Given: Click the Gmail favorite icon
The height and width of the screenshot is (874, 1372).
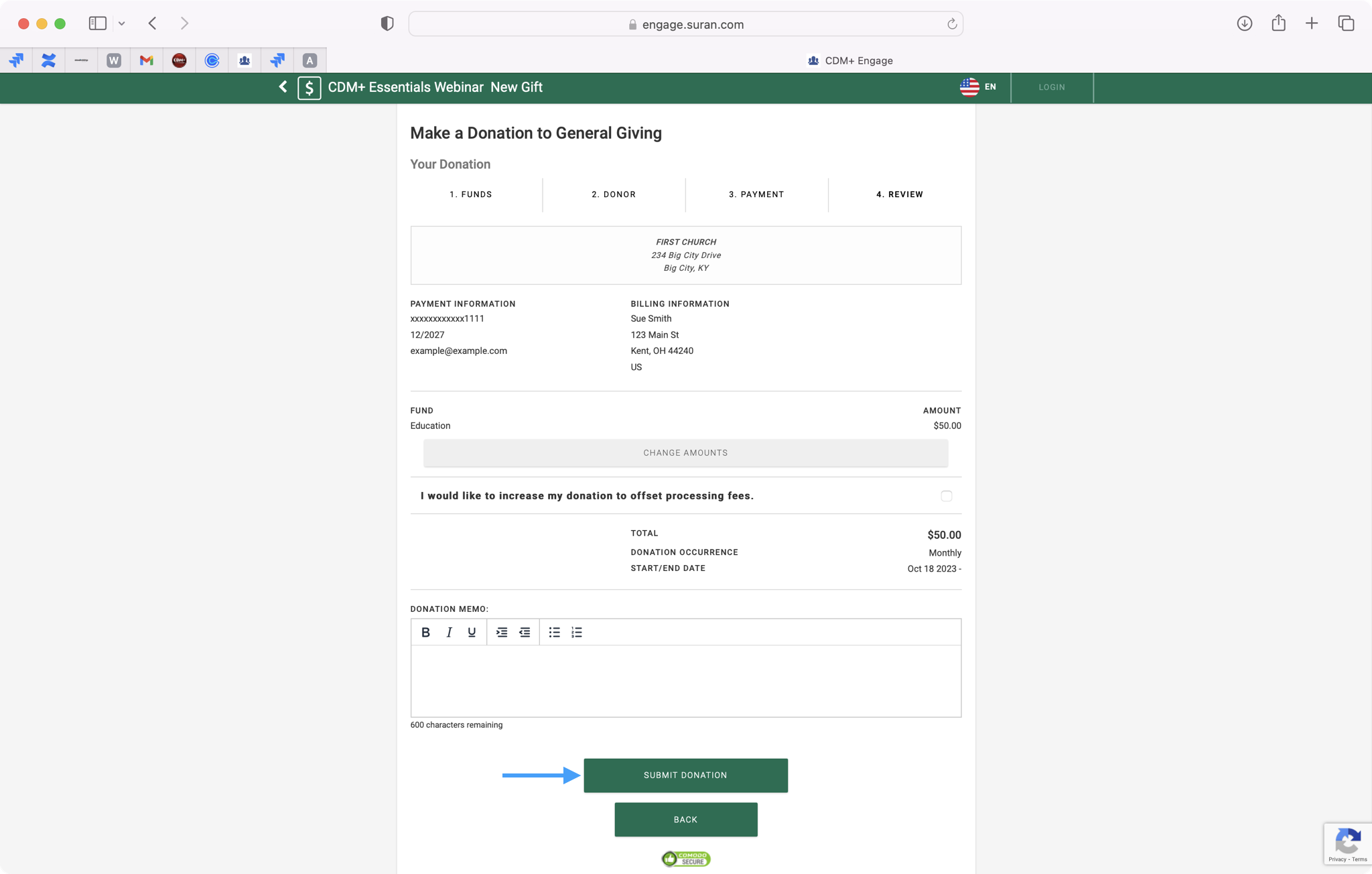Looking at the screenshot, I should click(x=146, y=60).
